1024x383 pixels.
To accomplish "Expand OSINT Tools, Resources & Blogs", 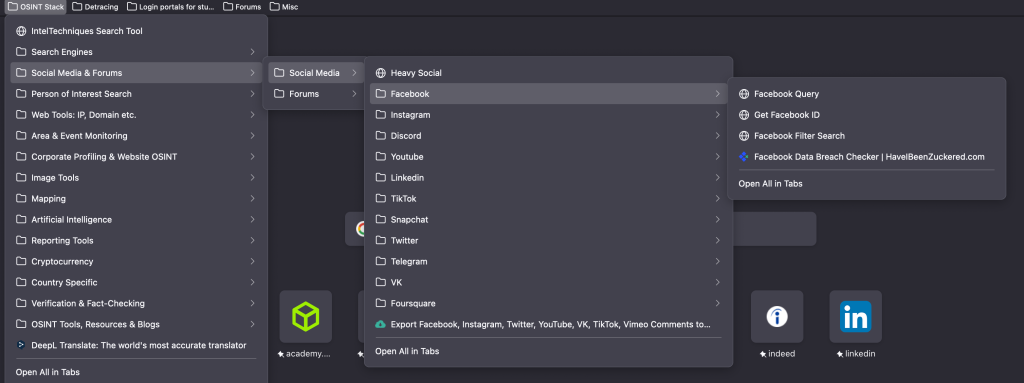I will click(x=136, y=324).
